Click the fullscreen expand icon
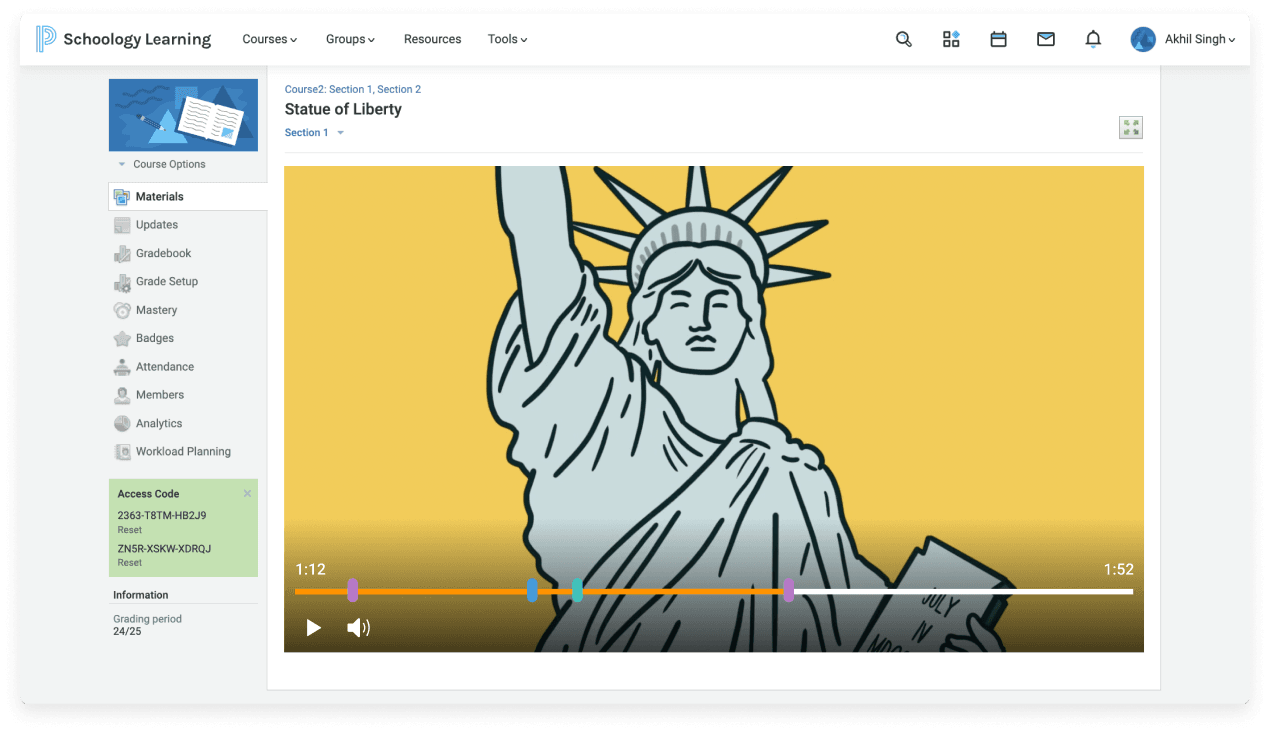The width and height of the screenshot is (1270, 734). click(1130, 127)
